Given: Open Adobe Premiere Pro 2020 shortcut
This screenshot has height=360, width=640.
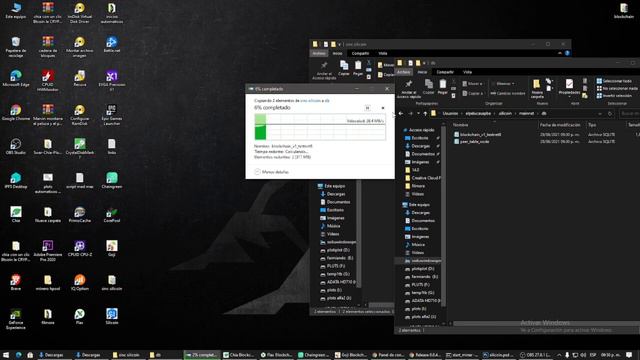Looking at the screenshot, I should coord(48,251).
